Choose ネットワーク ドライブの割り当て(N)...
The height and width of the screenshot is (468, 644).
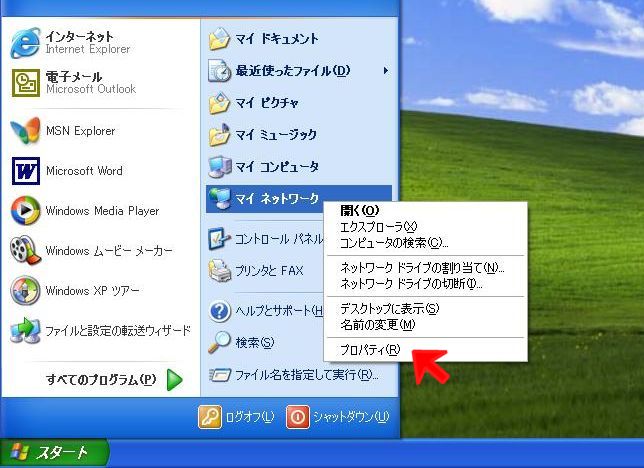pos(422,268)
